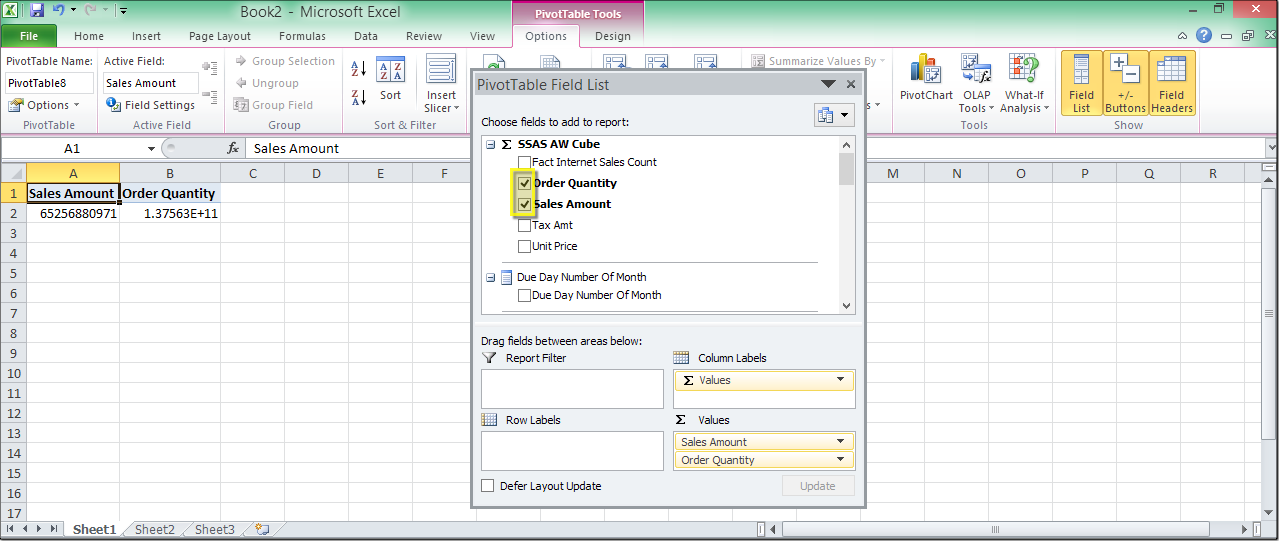The image size is (1279, 541).
Task: Click the Save icon in quick access toolbar
Action: coord(37,11)
